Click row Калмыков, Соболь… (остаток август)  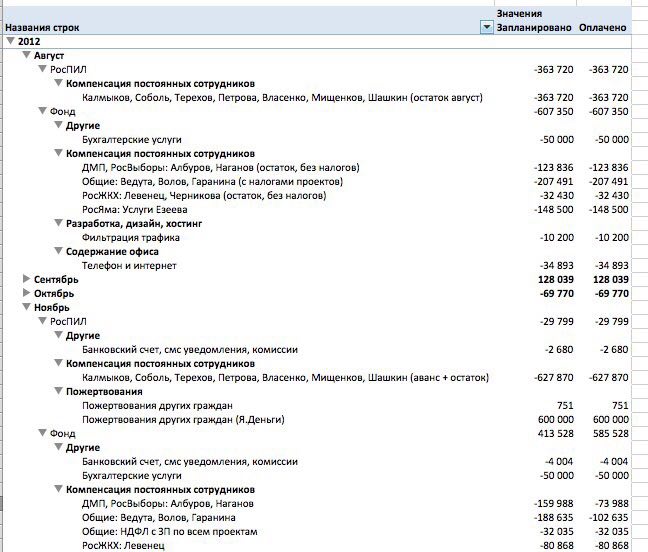click(x=282, y=98)
